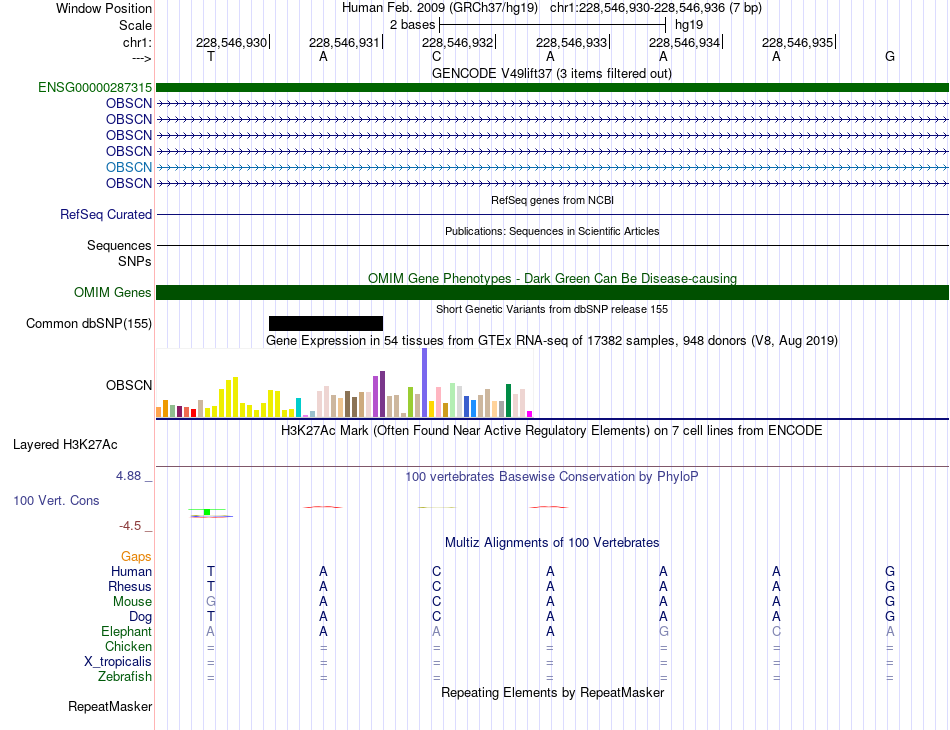Screen dimensions: 950x730
Task: Open the 100 Vert. Cons track label
Action: click(x=56, y=500)
